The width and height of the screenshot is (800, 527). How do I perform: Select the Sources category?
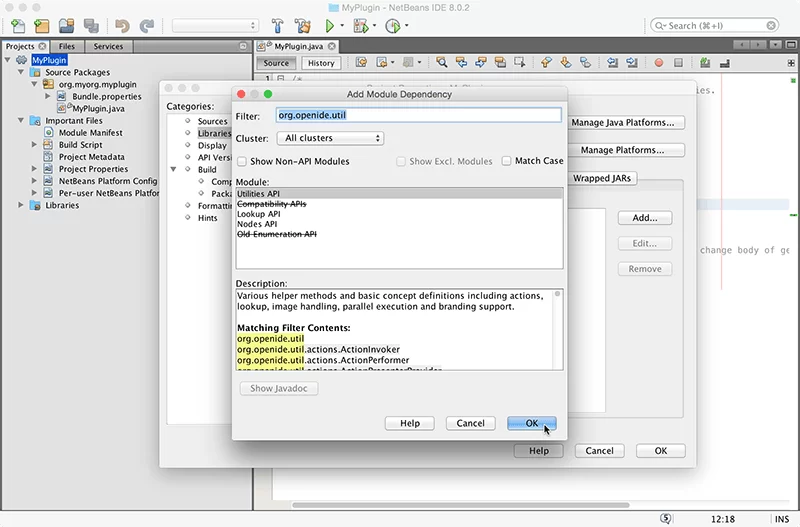[x=212, y=121]
